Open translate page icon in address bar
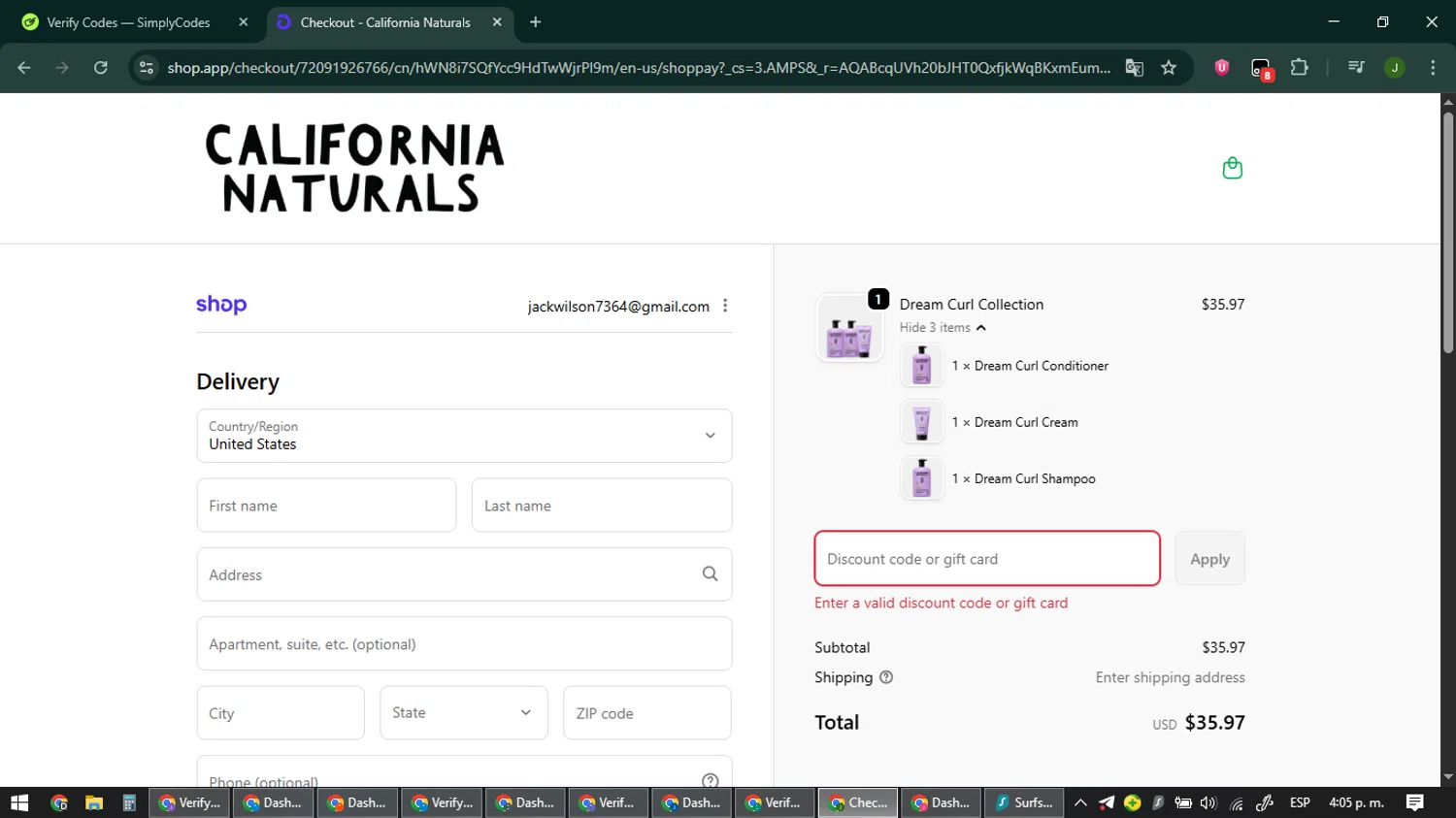1456x818 pixels. coord(1134,67)
